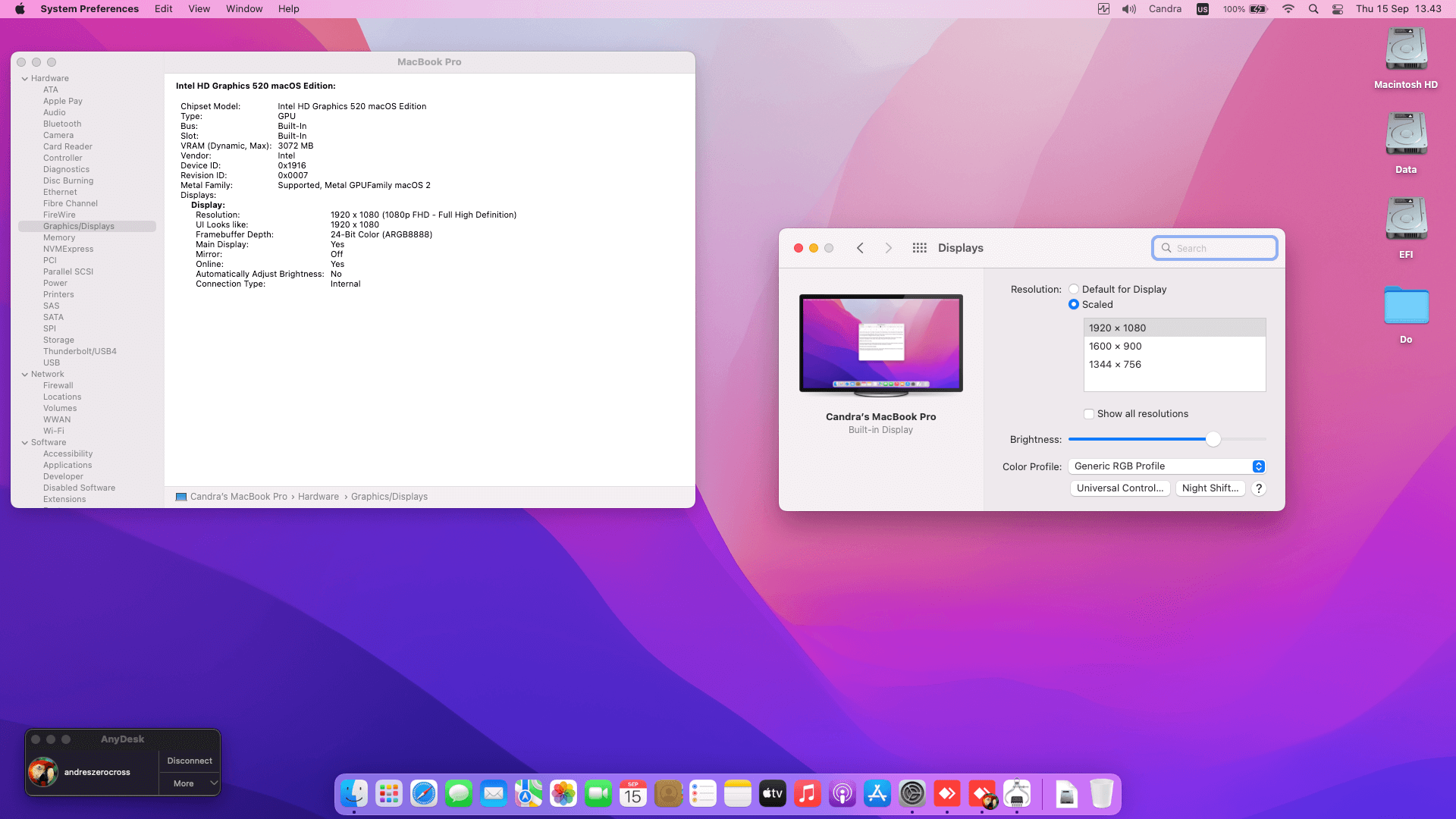Select Memory in Hardware sidebar
Viewport: 1456px width, 819px height.
(x=59, y=238)
